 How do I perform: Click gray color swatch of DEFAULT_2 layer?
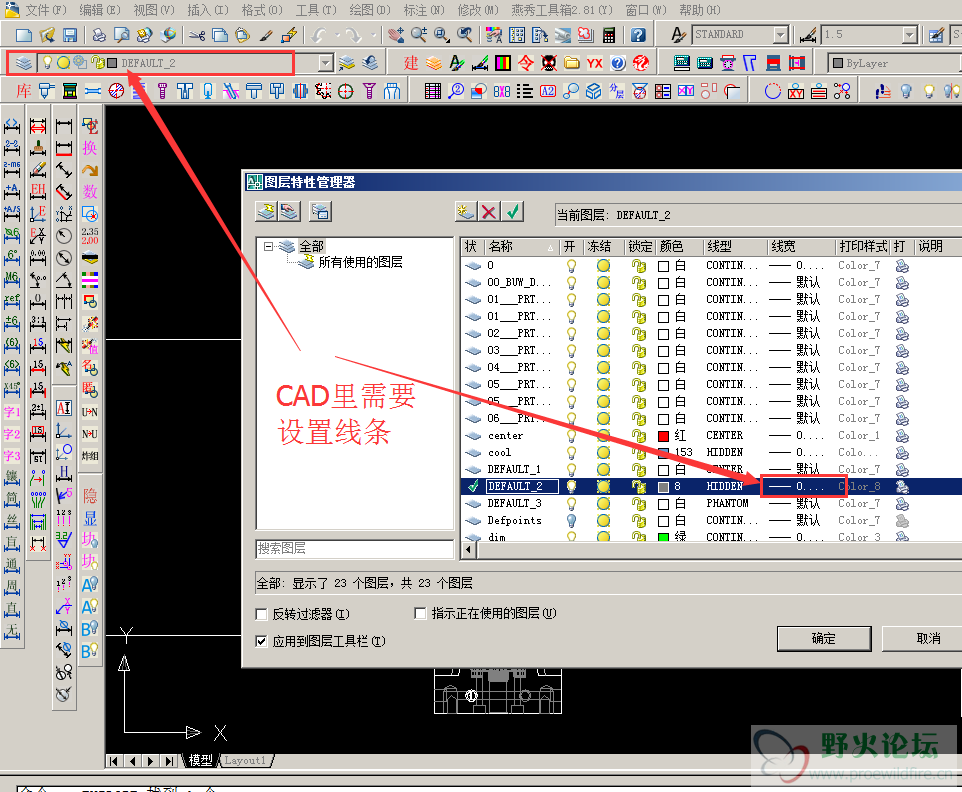[x=663, y=487]
